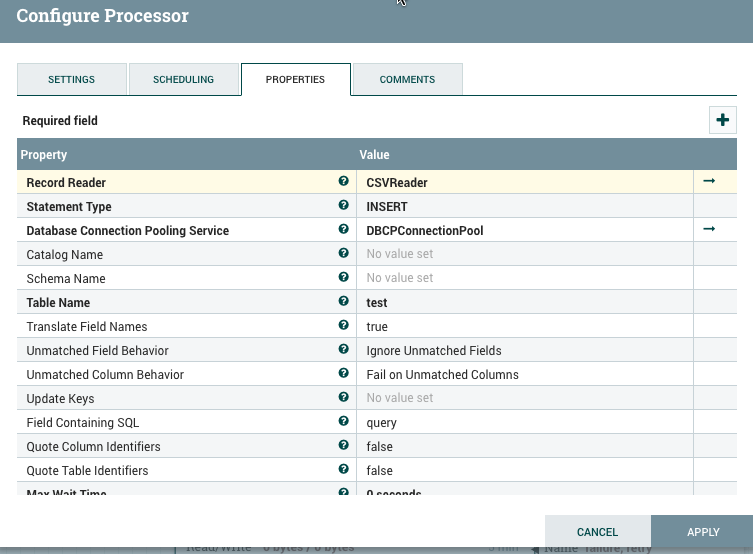Show help for Table Name property
Image resolution: width=753 pixels, height=554 pixels.
343,302
